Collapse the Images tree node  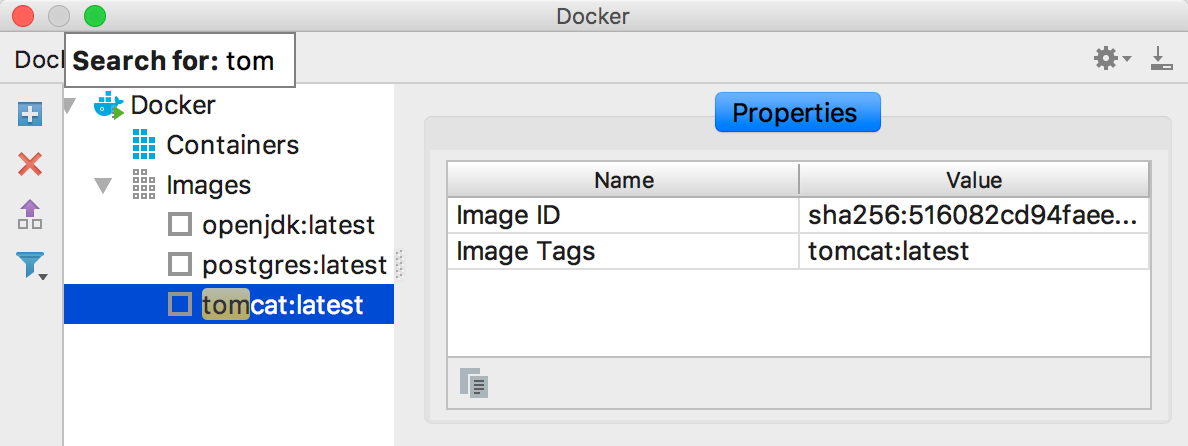[x=103, y=186]
